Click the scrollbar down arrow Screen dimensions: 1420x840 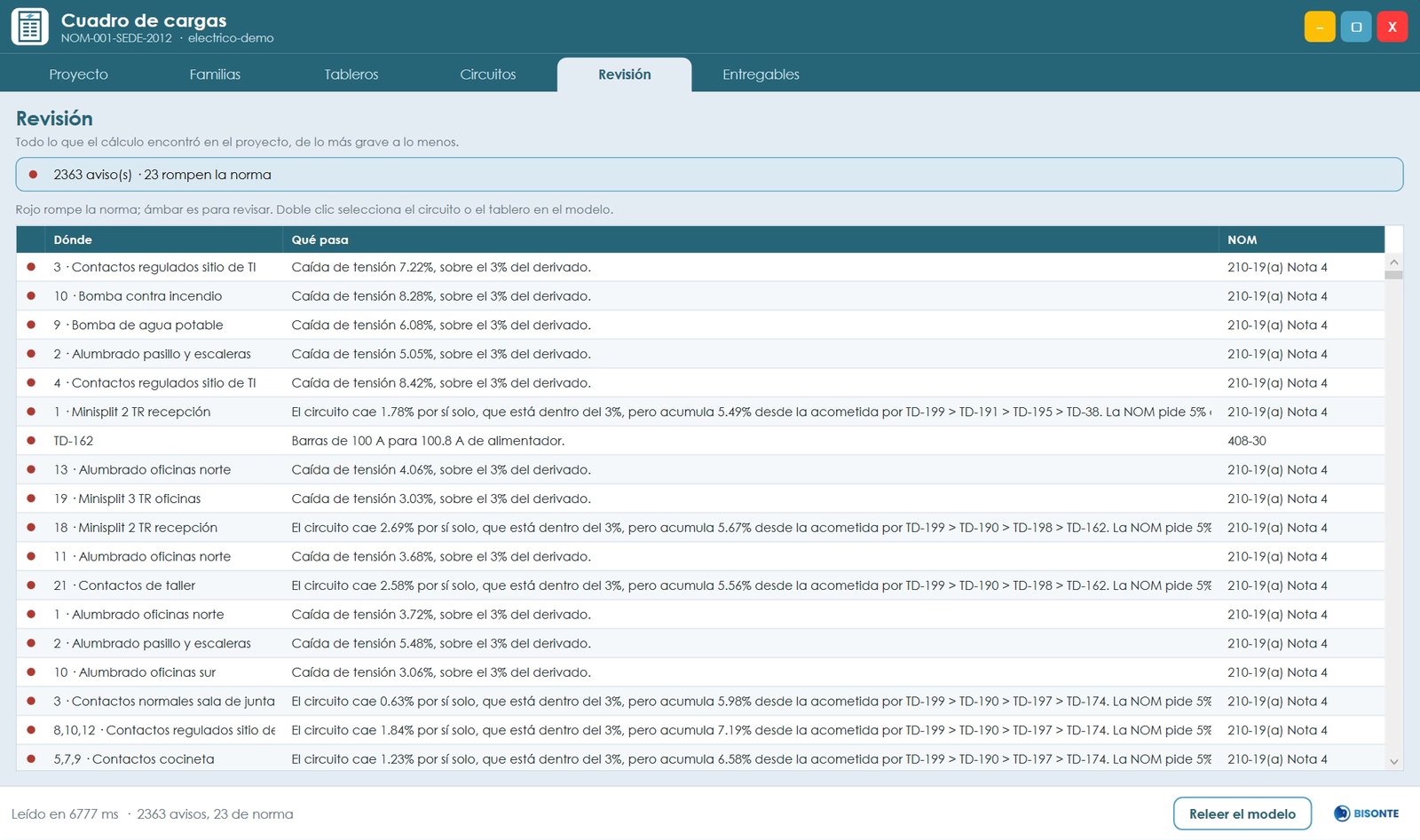tap(1393, 762)
